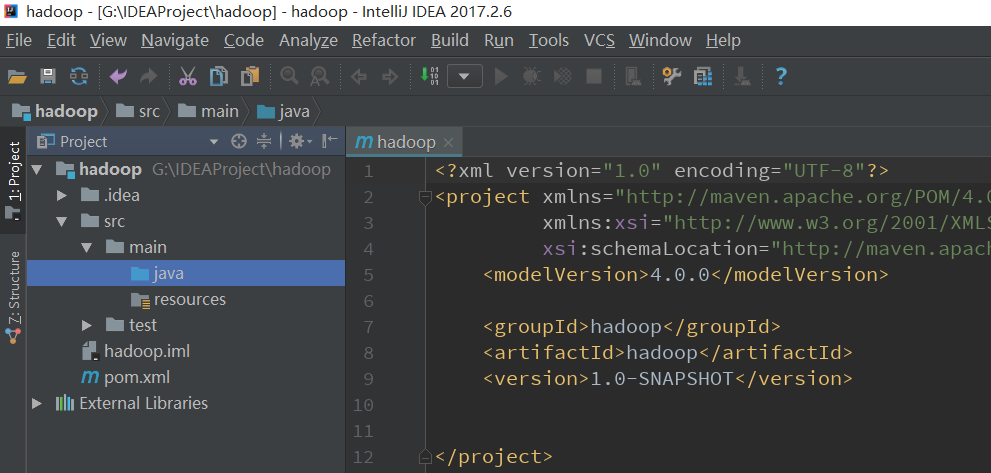Expand the .idea folder

coord(61,195)
